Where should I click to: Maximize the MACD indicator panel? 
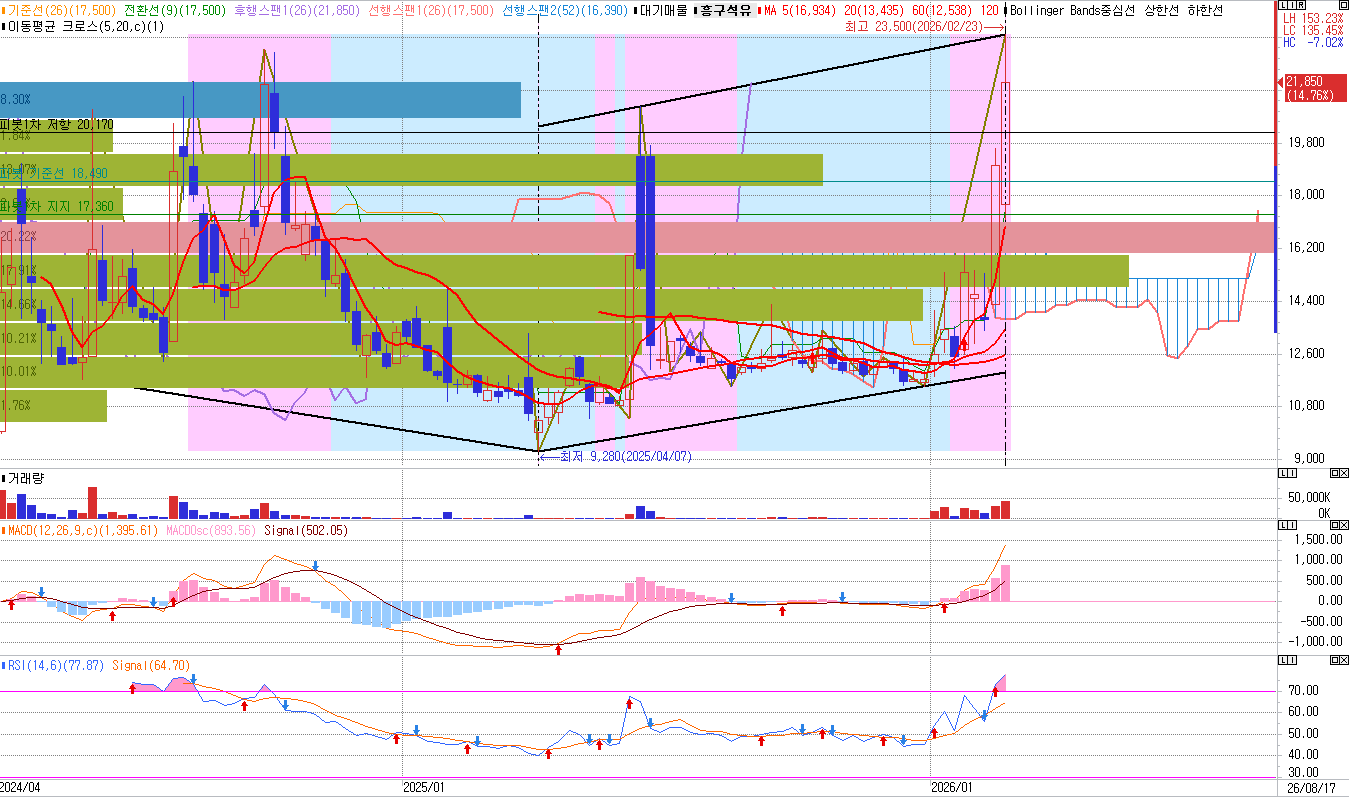point(1335,525)
